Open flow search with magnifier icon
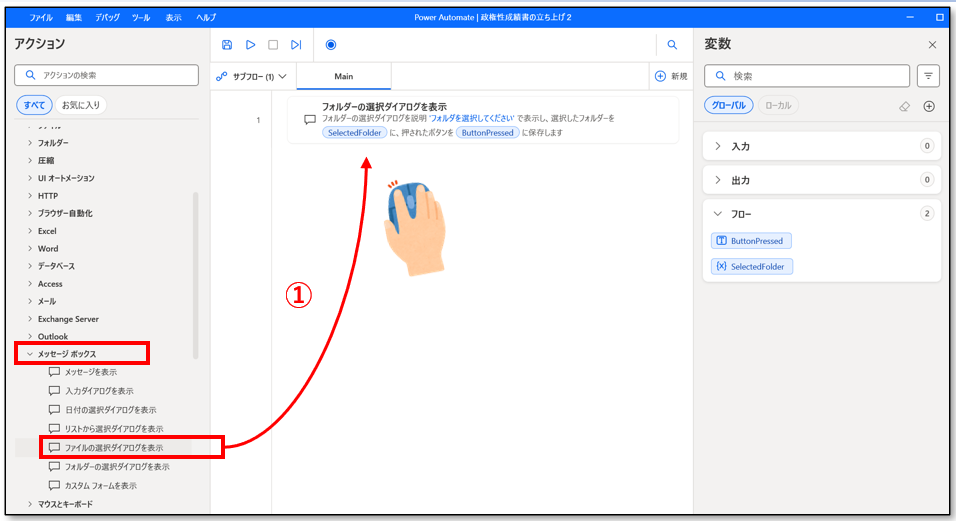The image size is (956, 521). click(x=672, y=45)
